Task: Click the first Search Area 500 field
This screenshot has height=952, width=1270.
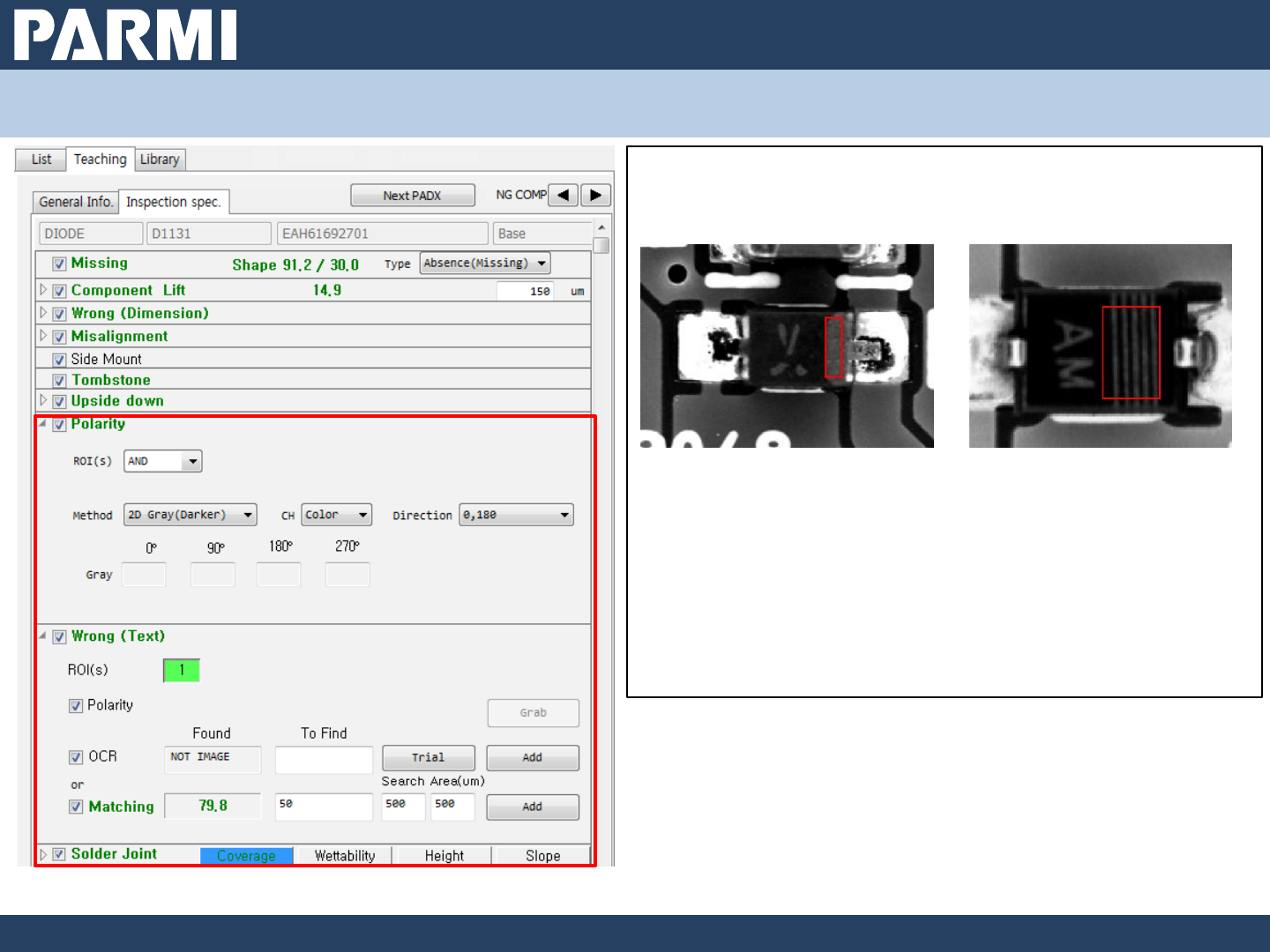Action: click(404, 807)
